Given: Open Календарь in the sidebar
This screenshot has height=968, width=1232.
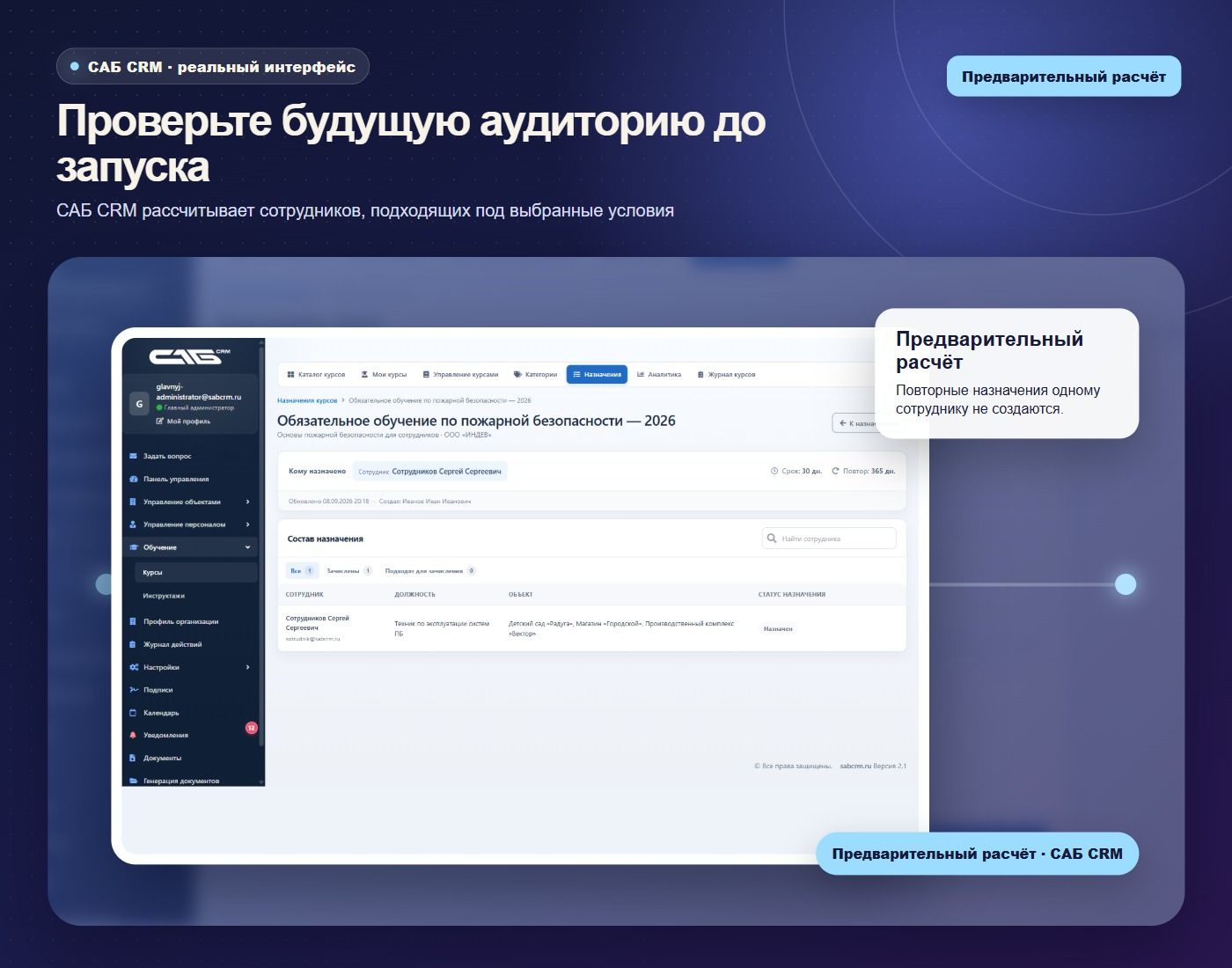Looking at the screenshot, I should [154, 713].
